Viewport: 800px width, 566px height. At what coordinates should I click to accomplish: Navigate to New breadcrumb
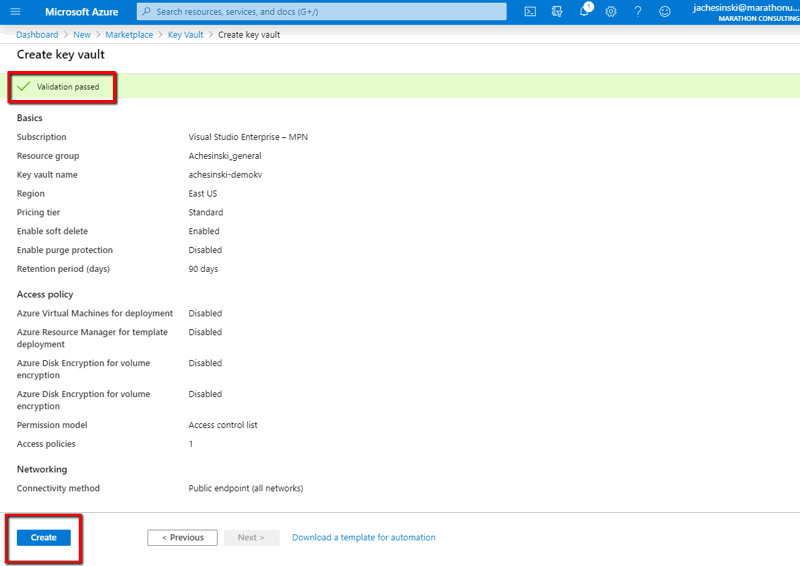pyautogui.click(x=81, y=35)
